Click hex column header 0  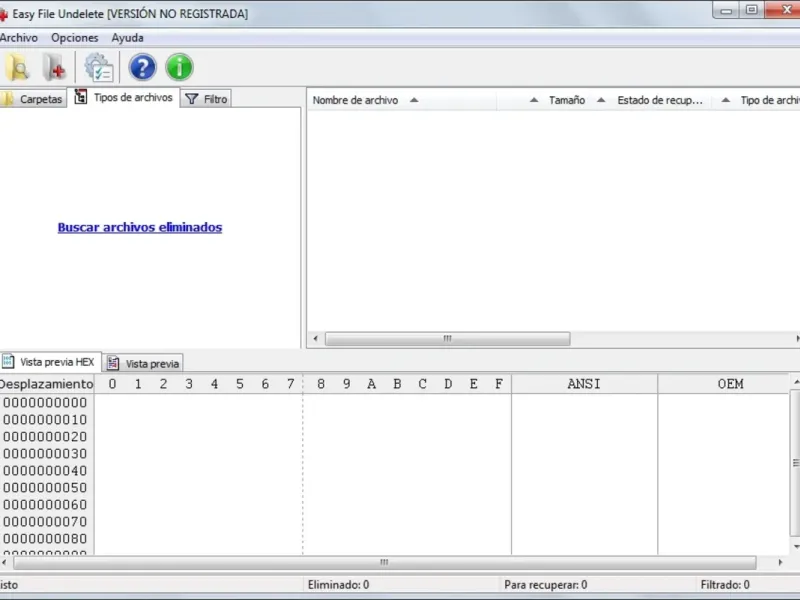[112, 384]
